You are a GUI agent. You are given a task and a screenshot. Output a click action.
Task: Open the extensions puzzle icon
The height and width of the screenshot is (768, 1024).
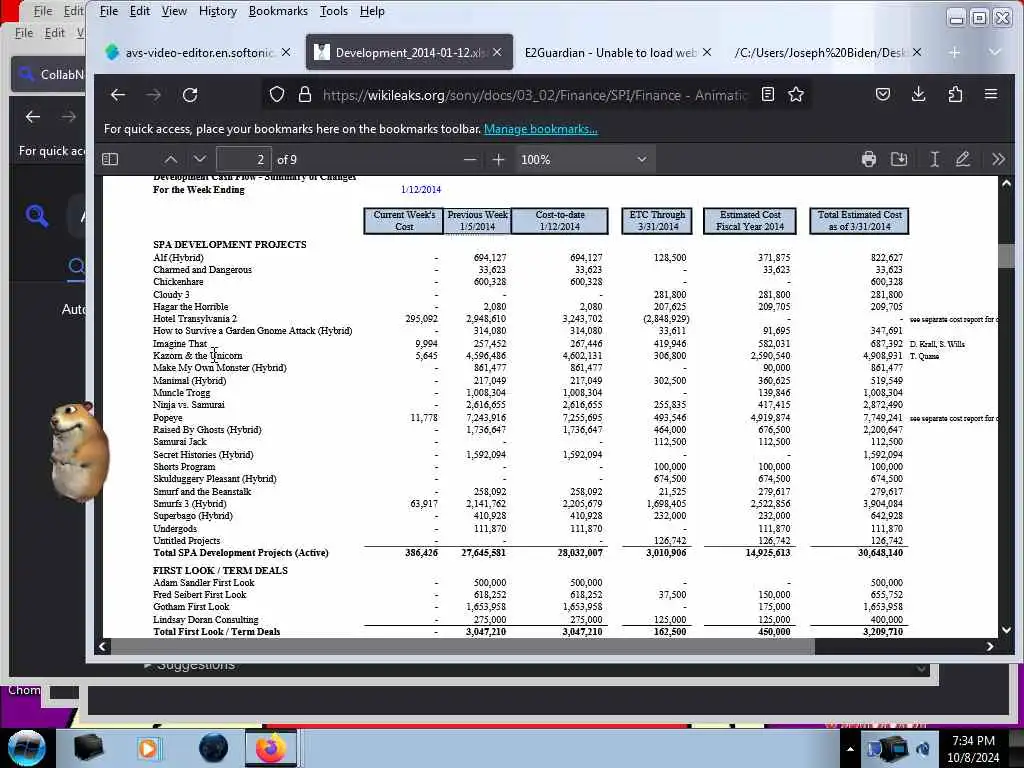(955, 95)
